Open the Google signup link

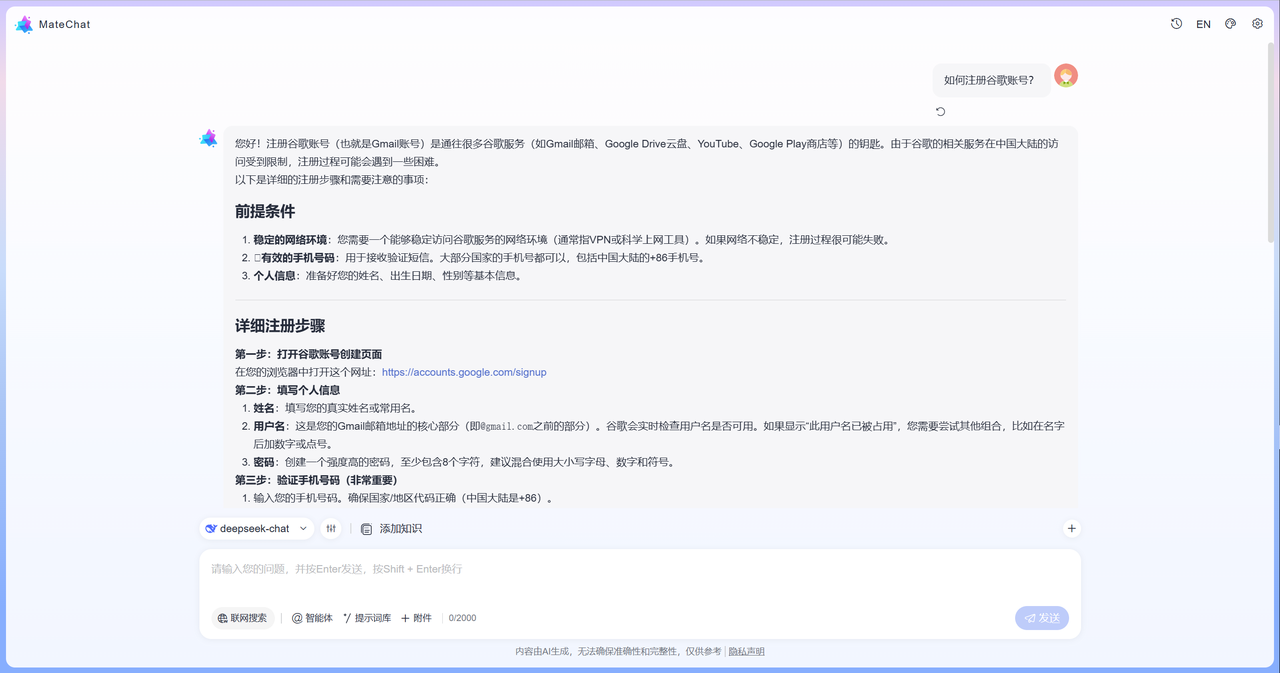tap(463, 371)
